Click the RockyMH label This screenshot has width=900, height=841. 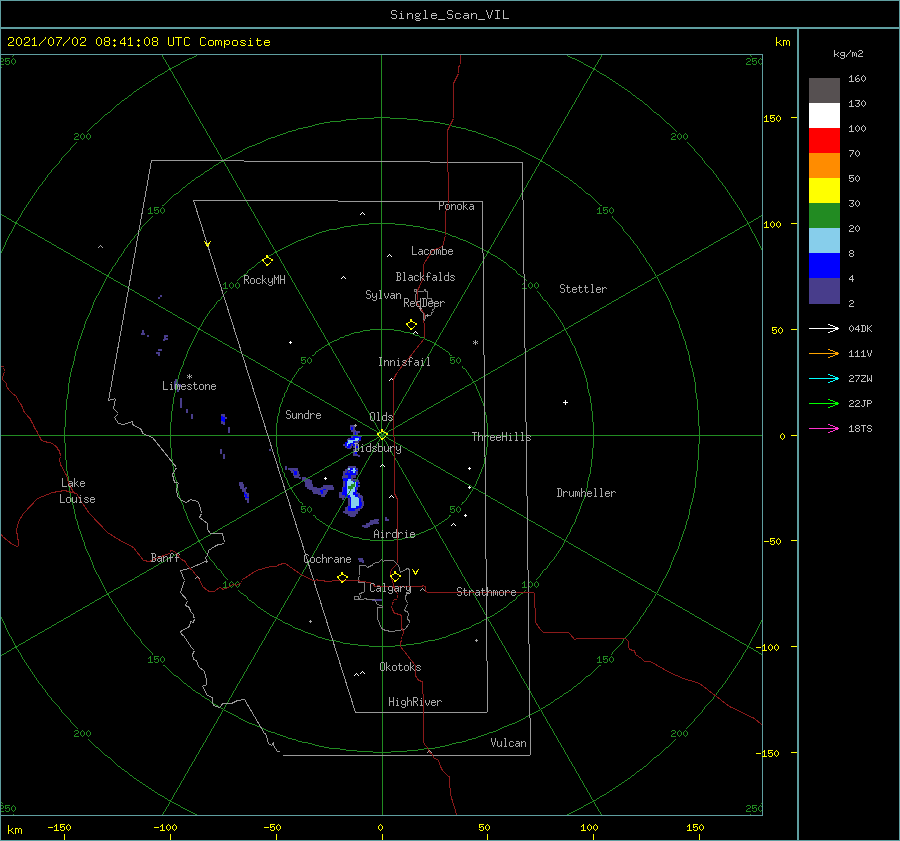click(x=264, y=280)
